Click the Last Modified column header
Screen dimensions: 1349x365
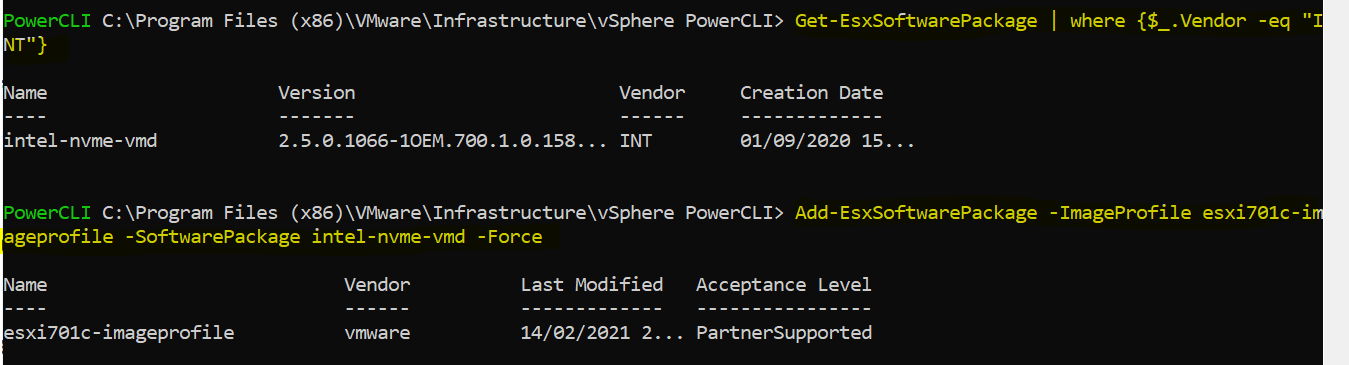click(x=592, y=285)
